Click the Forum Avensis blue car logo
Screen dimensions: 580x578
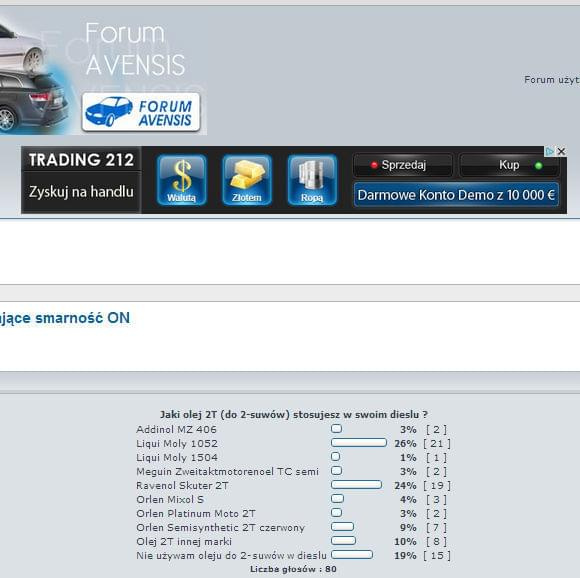(x=141, y=112)
